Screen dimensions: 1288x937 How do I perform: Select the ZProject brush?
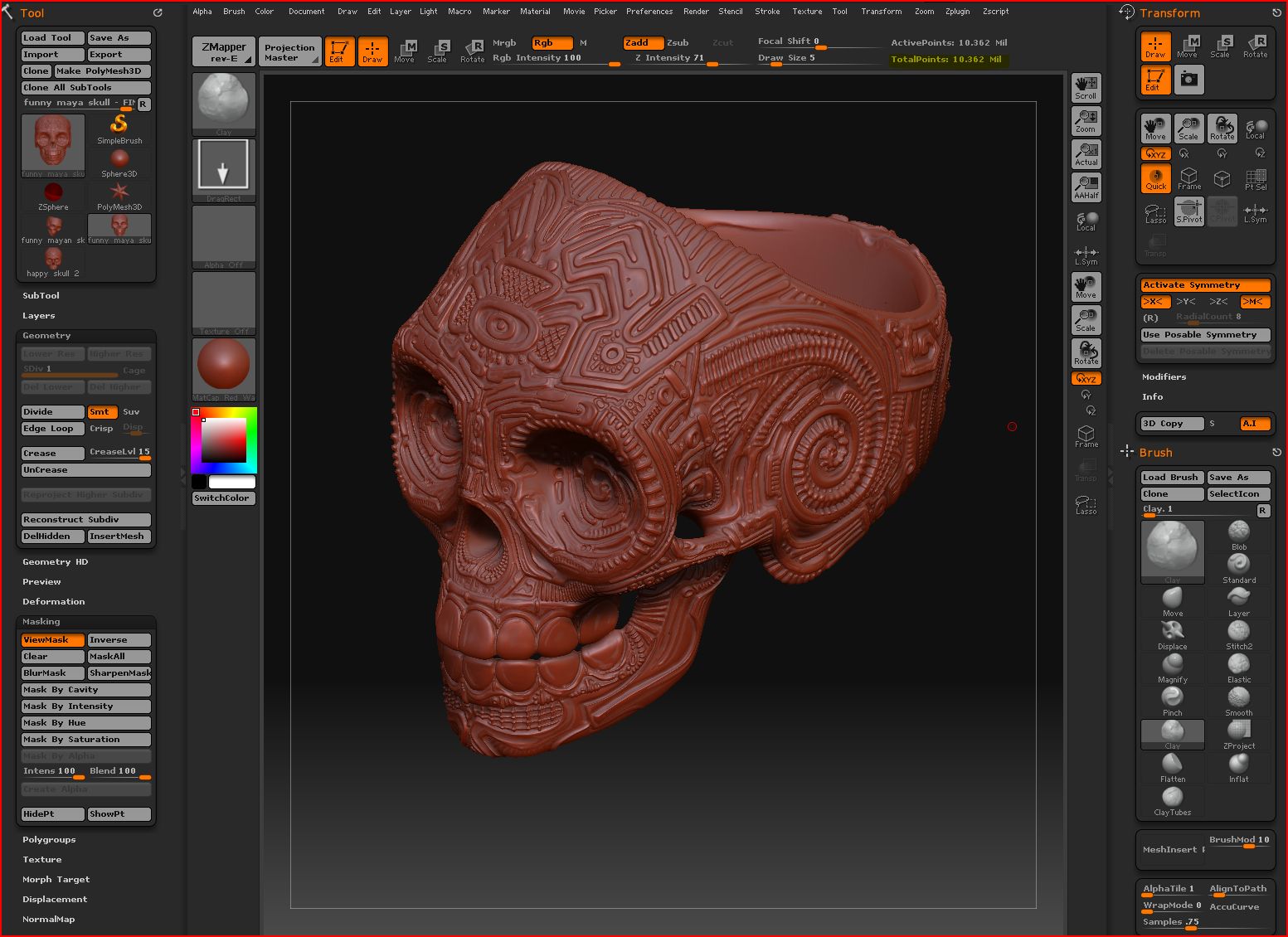click(1239, 734)
